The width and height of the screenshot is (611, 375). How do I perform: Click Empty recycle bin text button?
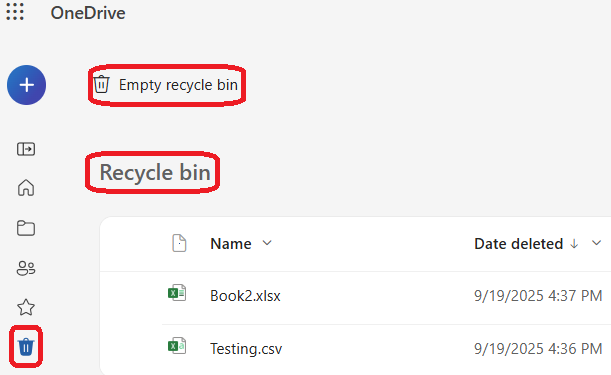click(x=178, y=85)
